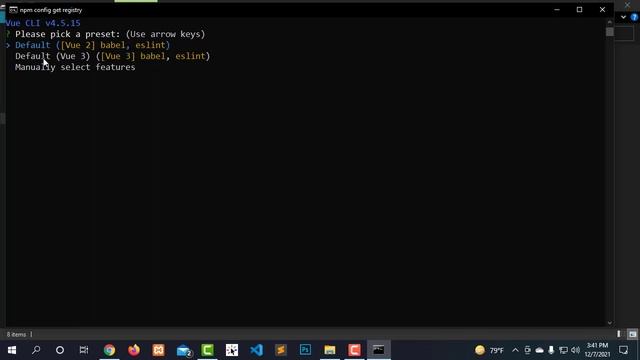Close the command prompt window
640x360 pixels.
tap(602, 9)
